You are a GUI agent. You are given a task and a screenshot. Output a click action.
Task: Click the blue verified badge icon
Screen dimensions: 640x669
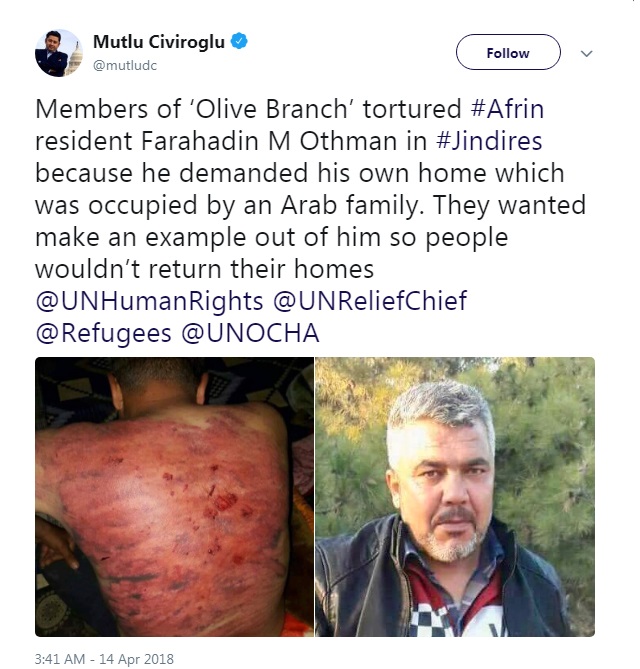[x=239, y=41]
